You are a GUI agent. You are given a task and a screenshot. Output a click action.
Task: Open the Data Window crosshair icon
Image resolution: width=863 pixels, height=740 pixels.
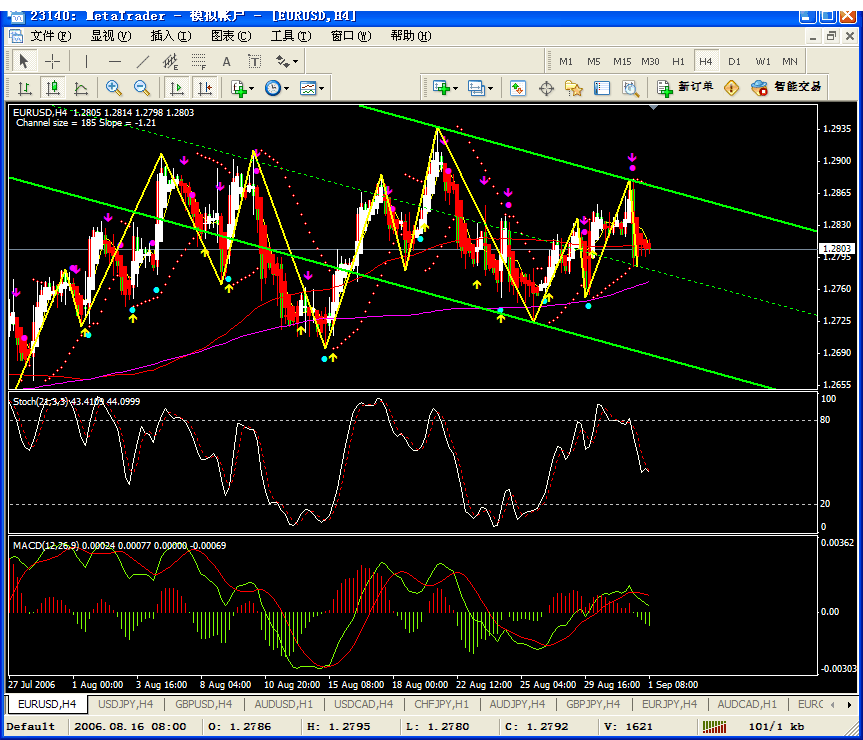(x=546, y=88)
